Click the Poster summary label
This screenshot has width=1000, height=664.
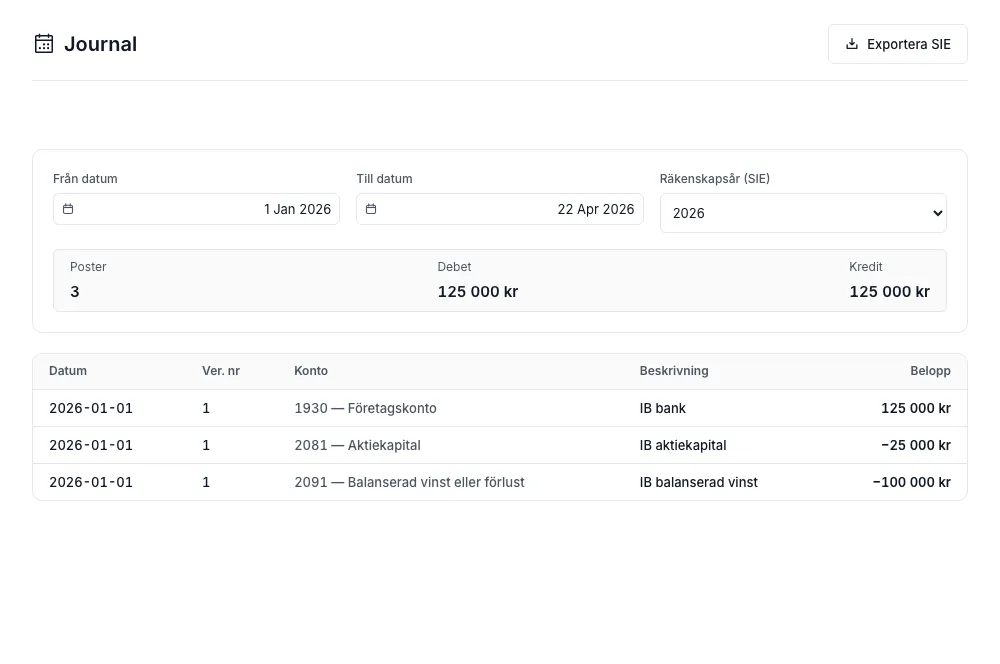(x=88, y=267)
